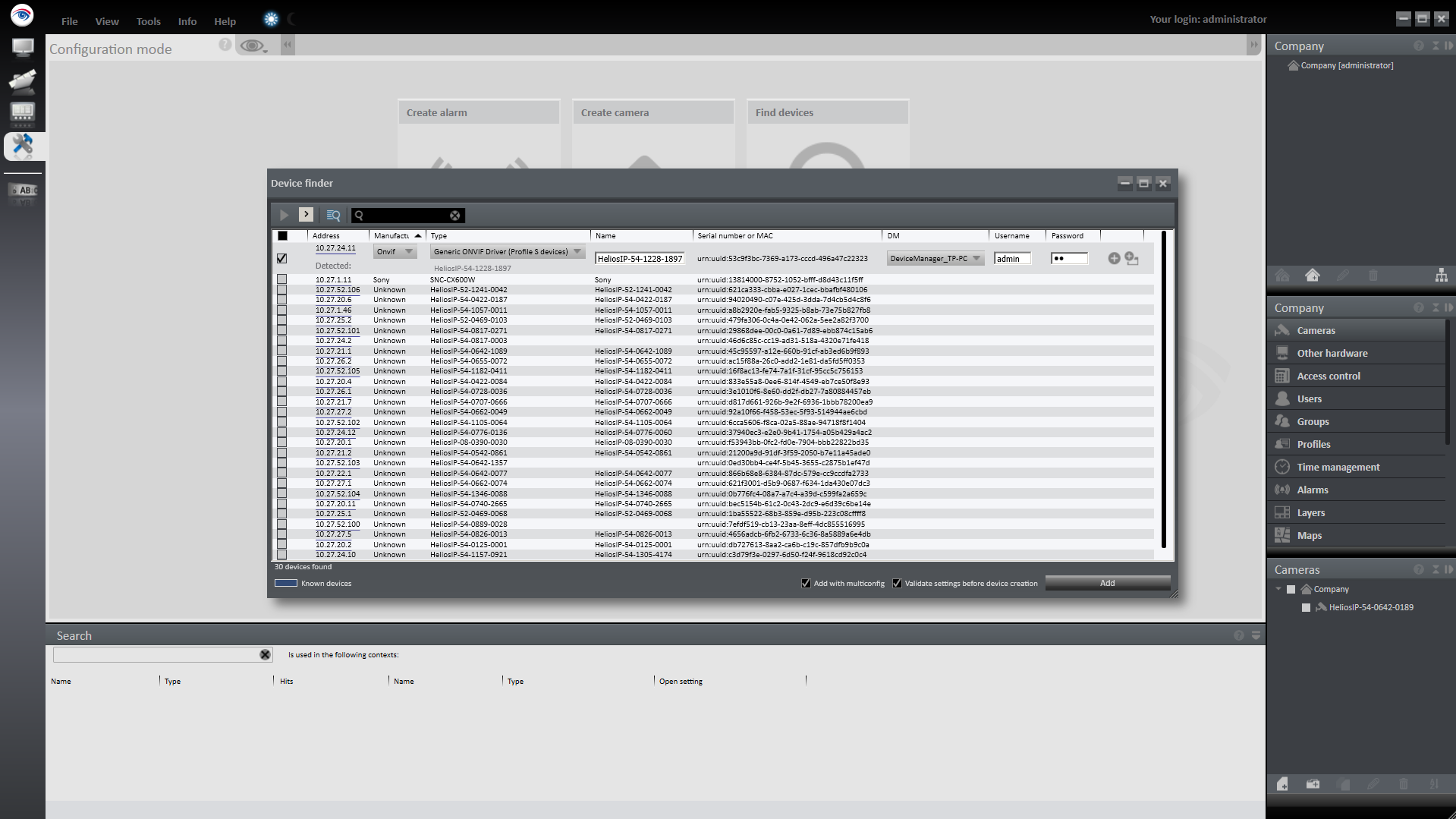Switch to the surveillance monitor mode icon
The width and height of the screenshot is (1456, 819).
pos(22,48)
